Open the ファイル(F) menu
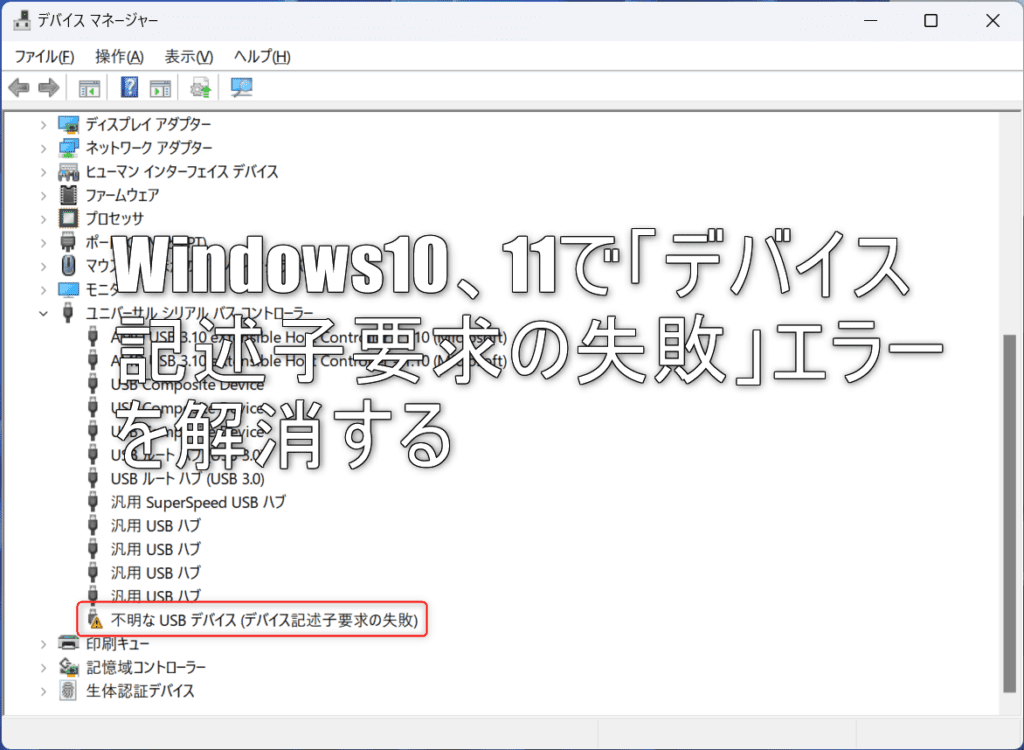The image size is (1024, 750). [44, 57]
